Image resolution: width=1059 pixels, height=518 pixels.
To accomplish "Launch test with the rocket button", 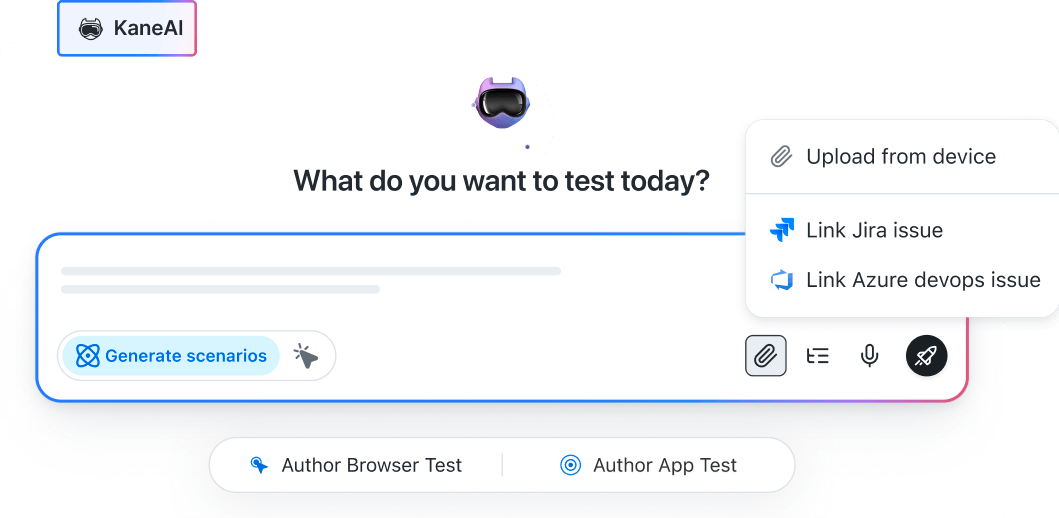I will pyautogui.click(x=926, y=356).
